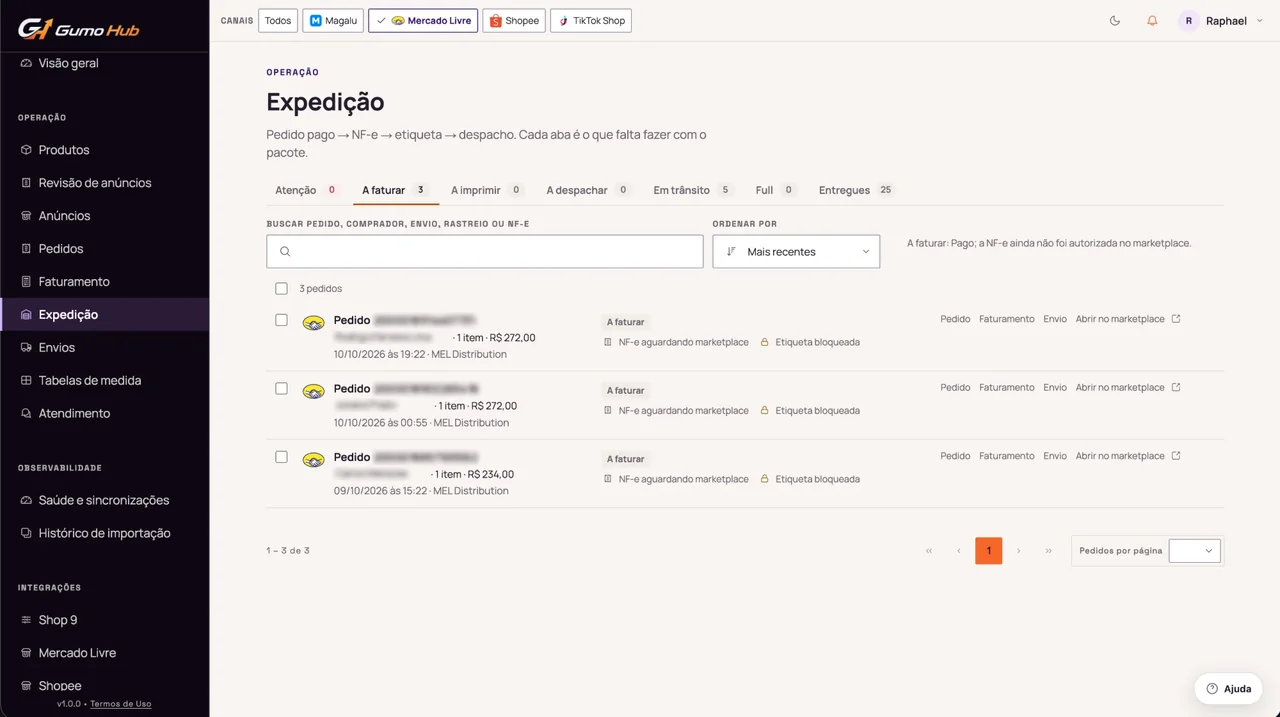
Task: Check the order from 10/10/2026 00:55
Action: tap(281, 388)
